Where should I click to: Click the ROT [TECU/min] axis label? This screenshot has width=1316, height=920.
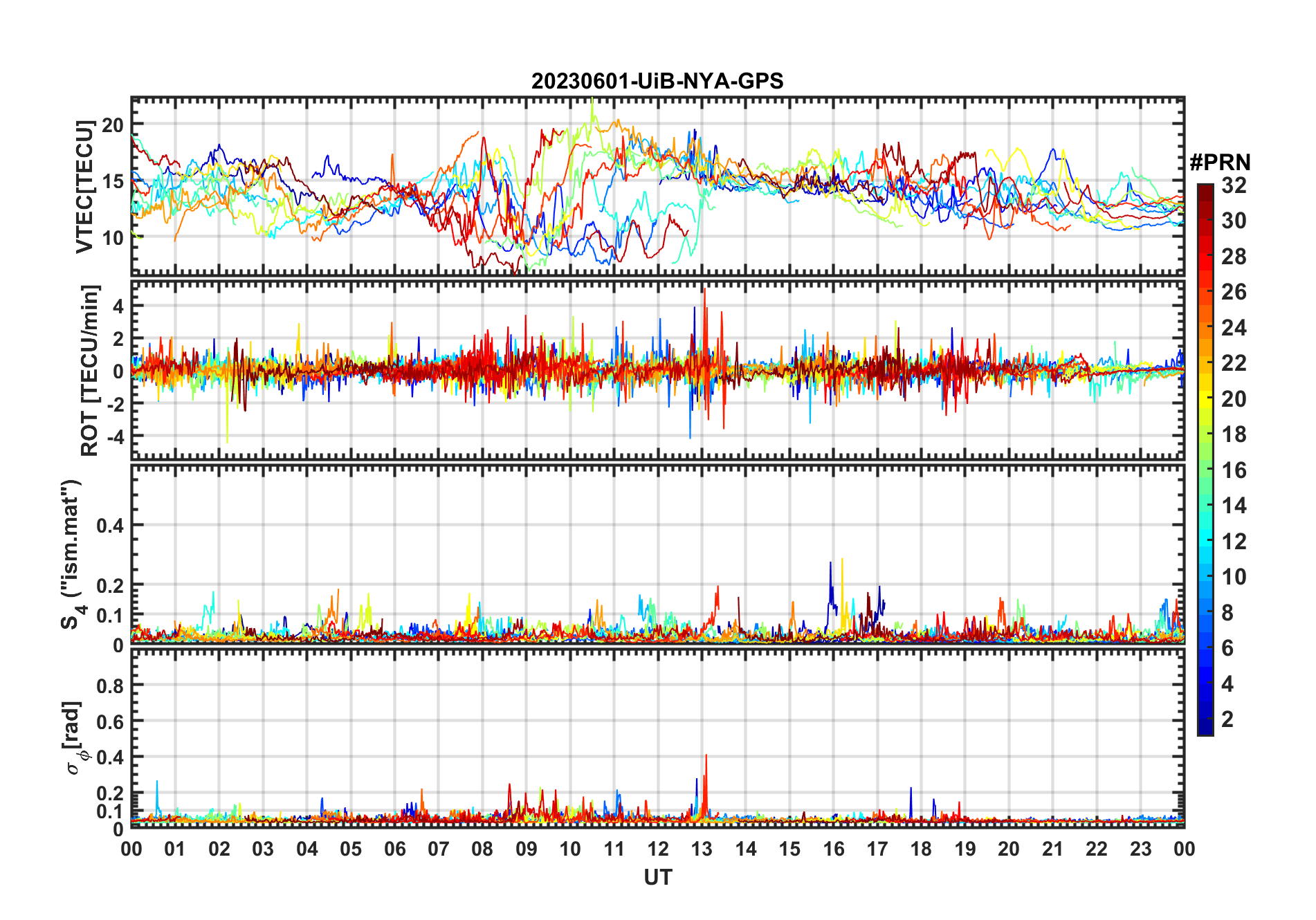tap(90, 370)
